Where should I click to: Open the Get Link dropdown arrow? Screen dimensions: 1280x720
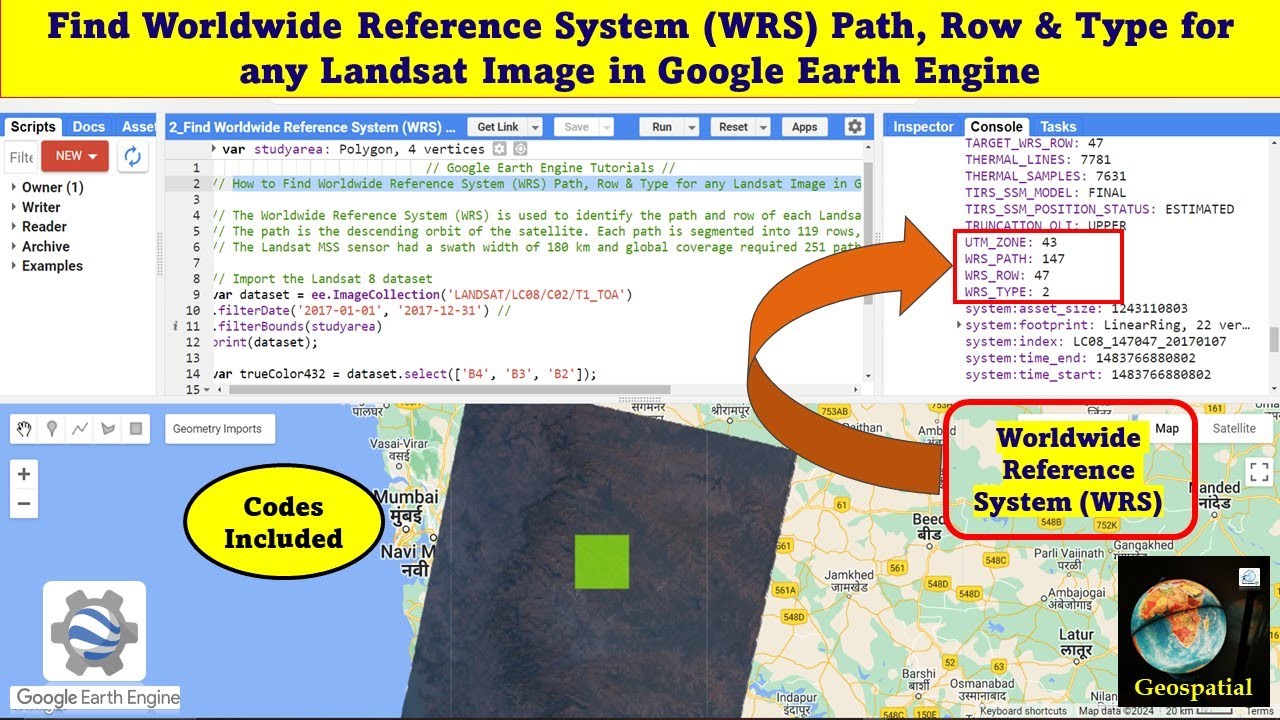click(535, 127)
